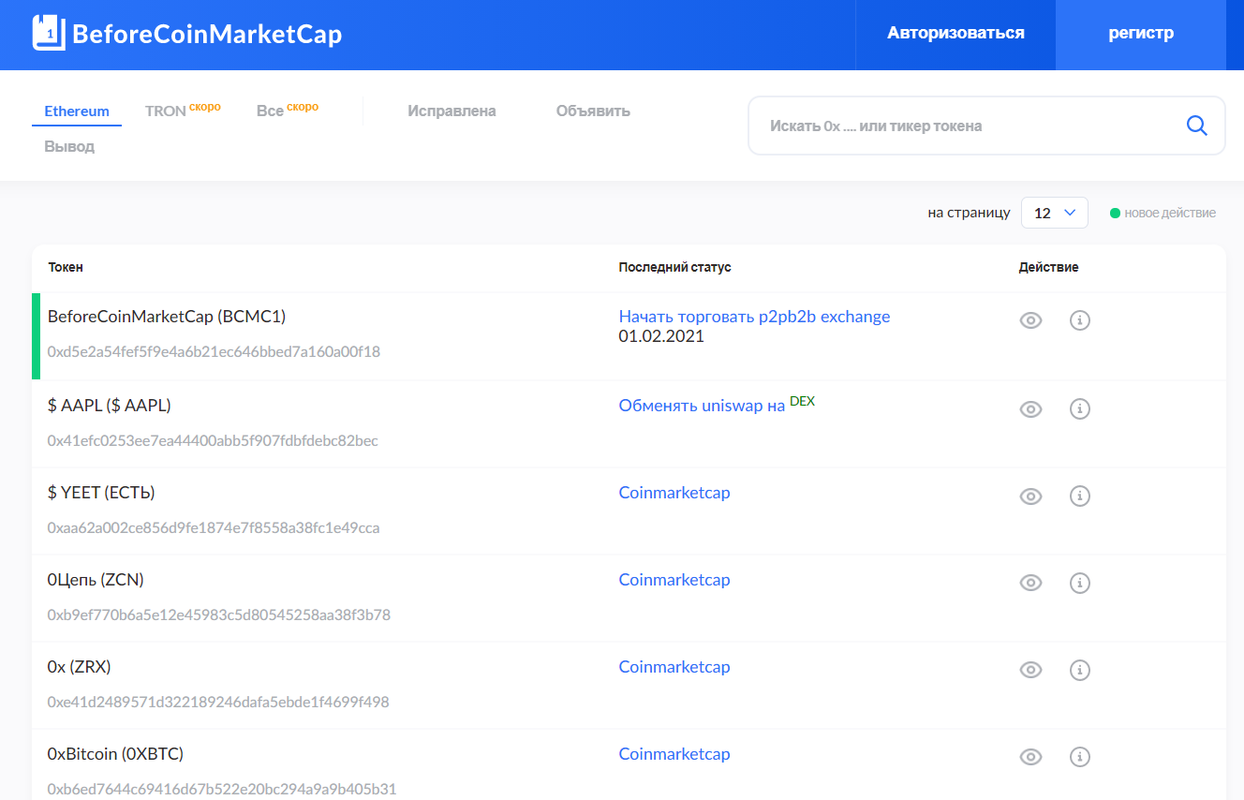Open info icon for $ AAPL row
This screenshot has height=800, width=1244.
point(1079,408)
